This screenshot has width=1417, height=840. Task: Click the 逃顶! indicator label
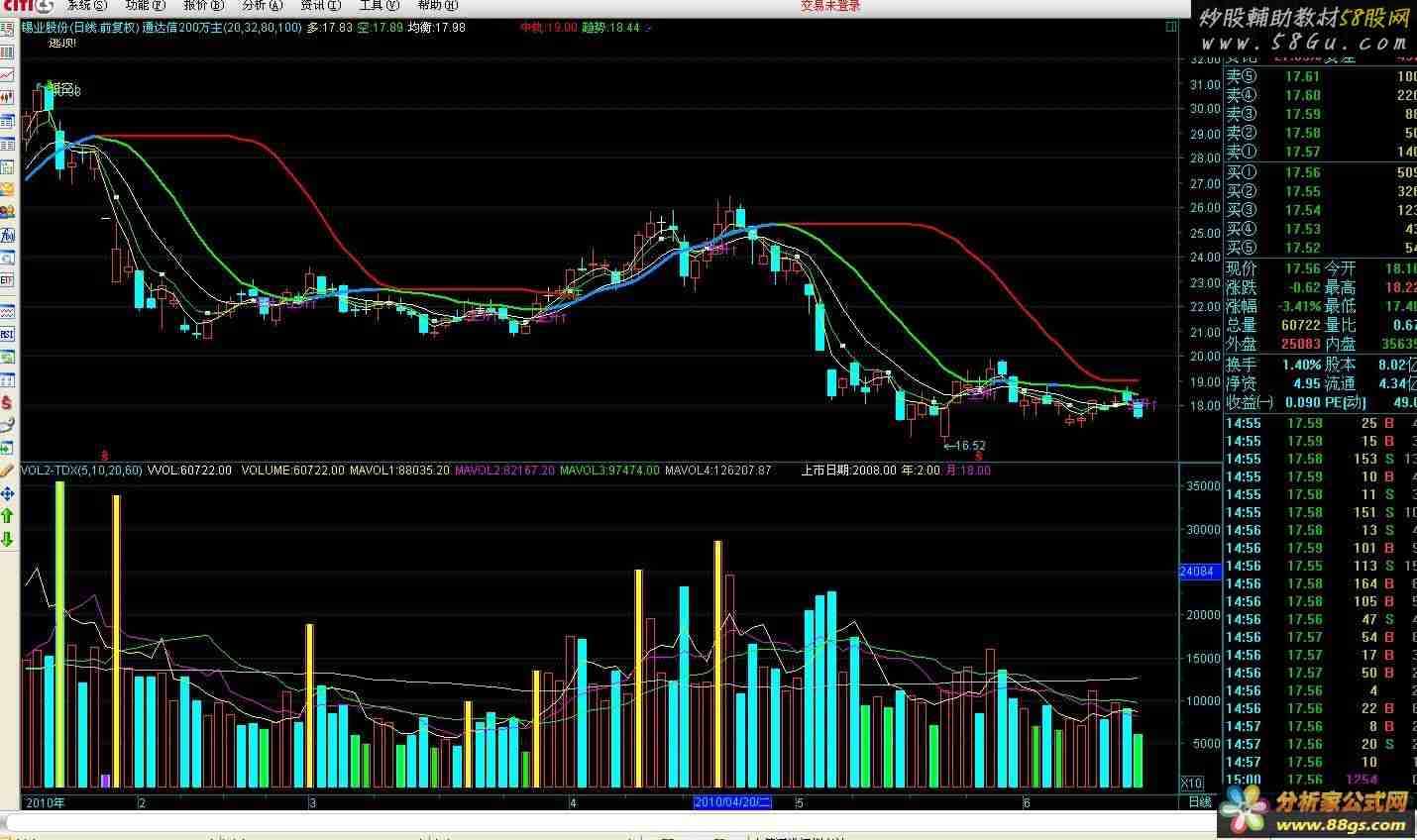pyautogui.click(x=61, y=43)
